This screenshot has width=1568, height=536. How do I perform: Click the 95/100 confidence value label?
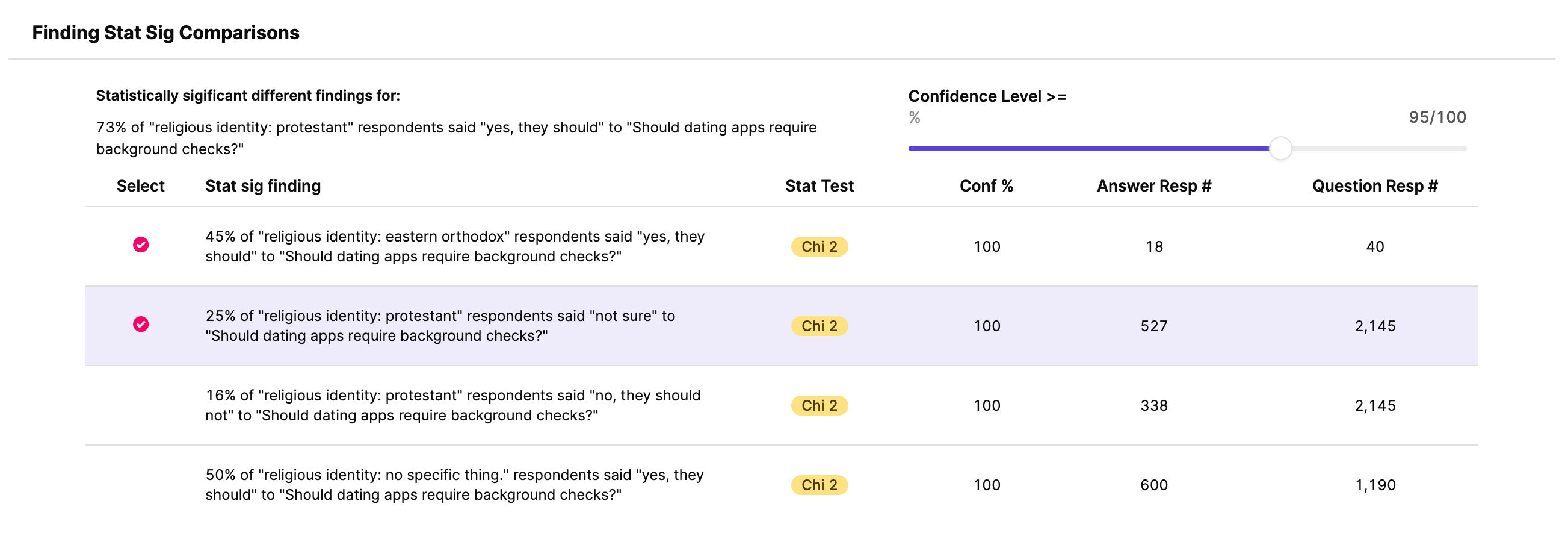coord(1437,117)
